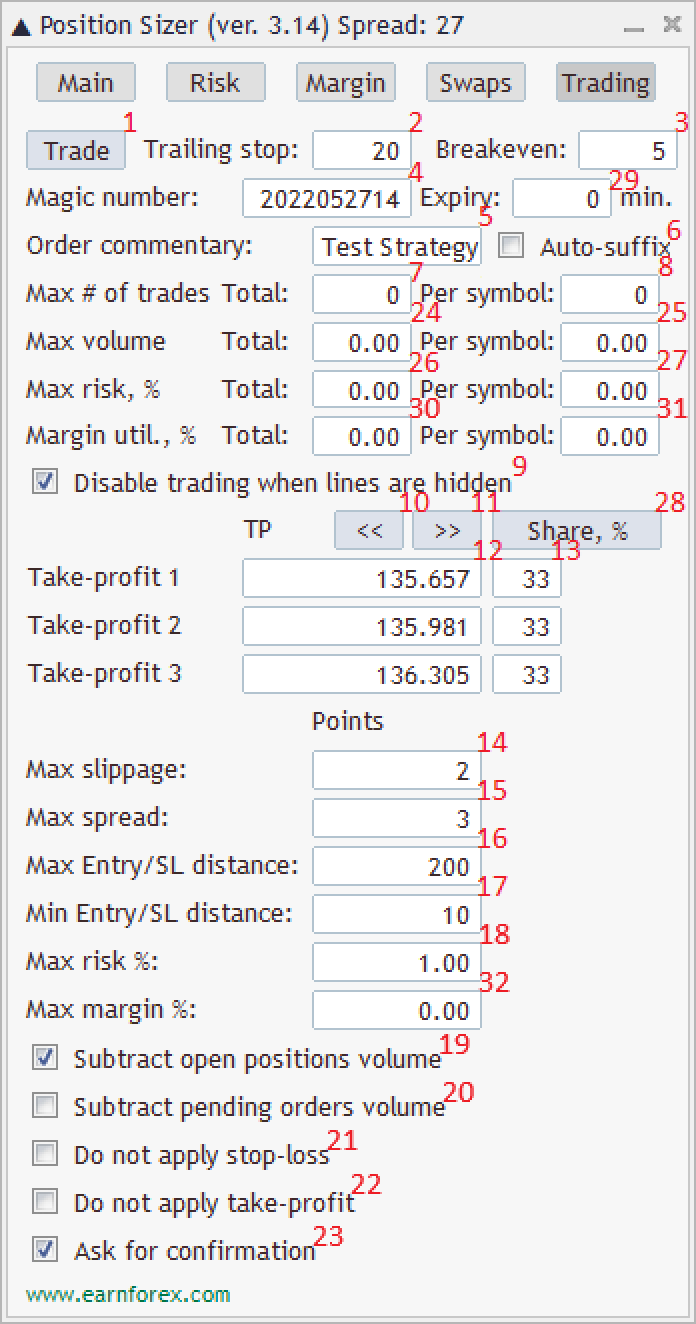Toggle Subtract pending orders volume
This screenshot has width=696, height=1324.
pos(45,1106)
